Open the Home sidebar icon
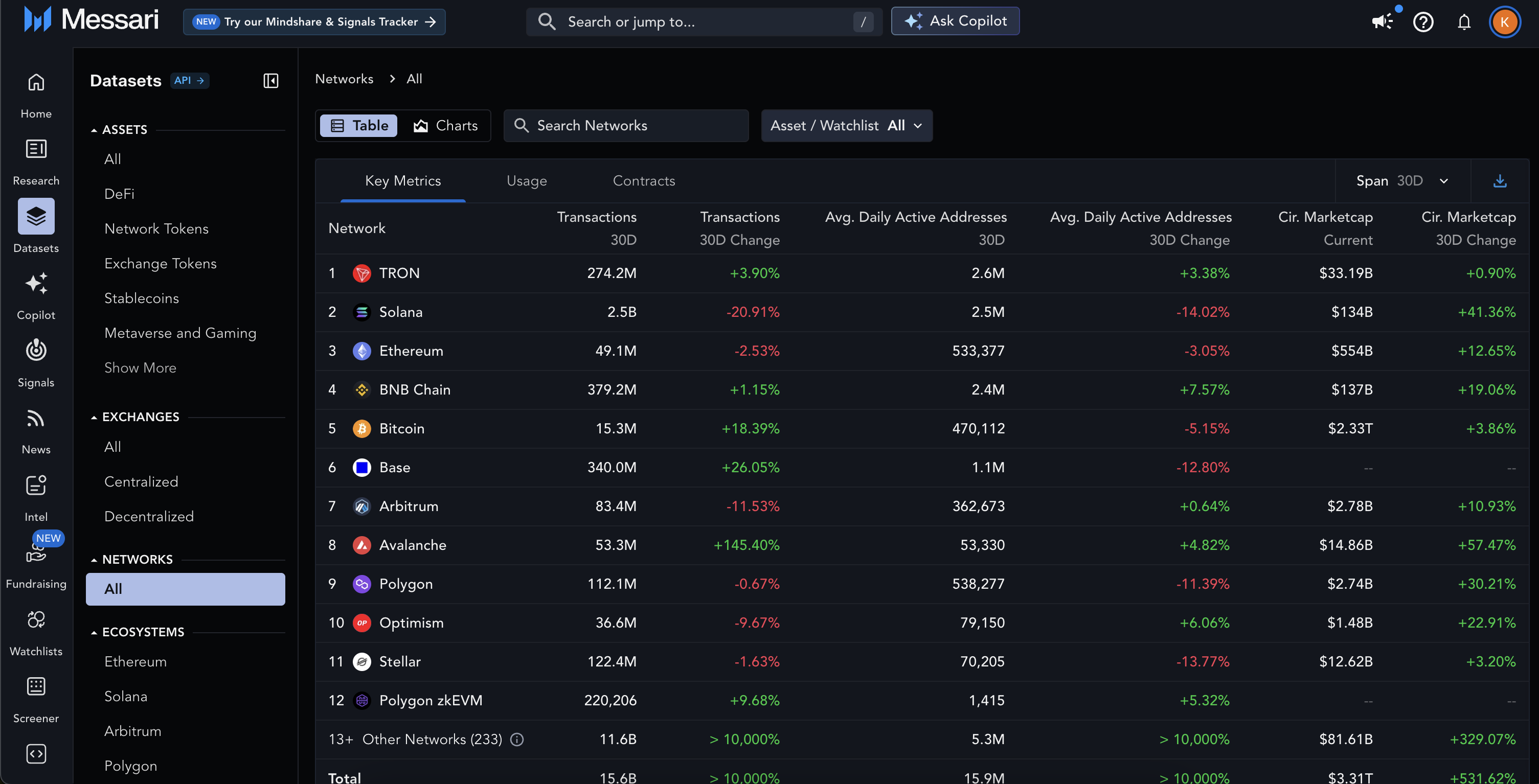Viewport: 1539px width, 784px height. click(x=36, y=82)
